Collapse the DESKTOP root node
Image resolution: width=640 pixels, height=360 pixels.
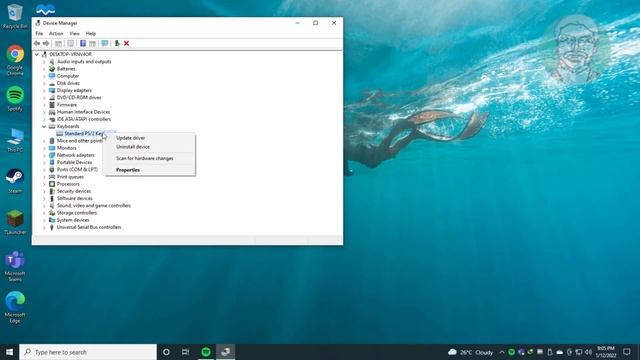click(37, 54)
